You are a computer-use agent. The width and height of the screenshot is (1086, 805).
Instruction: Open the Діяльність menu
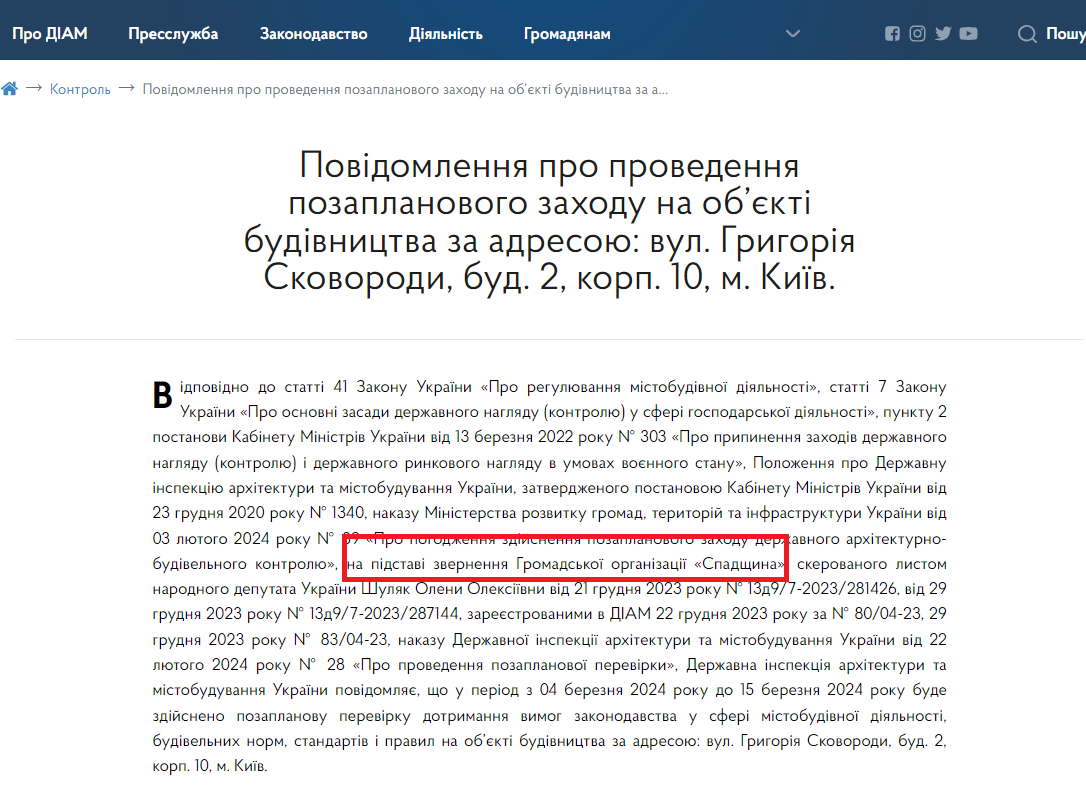click(445, 34)
